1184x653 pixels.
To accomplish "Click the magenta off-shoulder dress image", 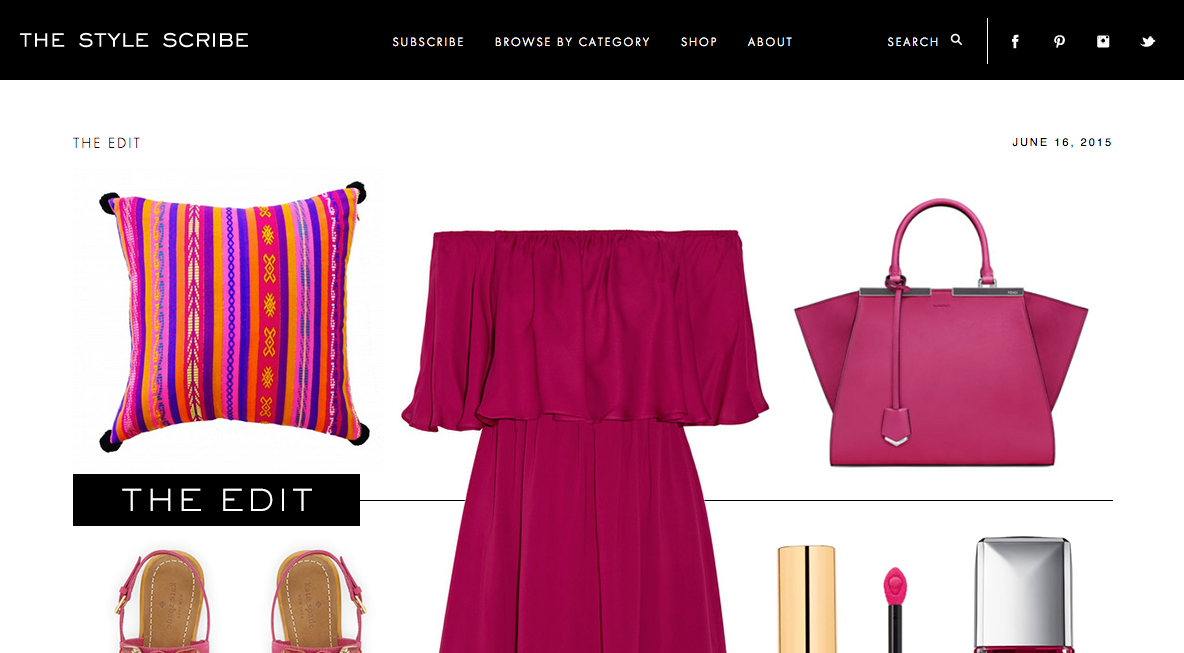I will coord(584,442).
